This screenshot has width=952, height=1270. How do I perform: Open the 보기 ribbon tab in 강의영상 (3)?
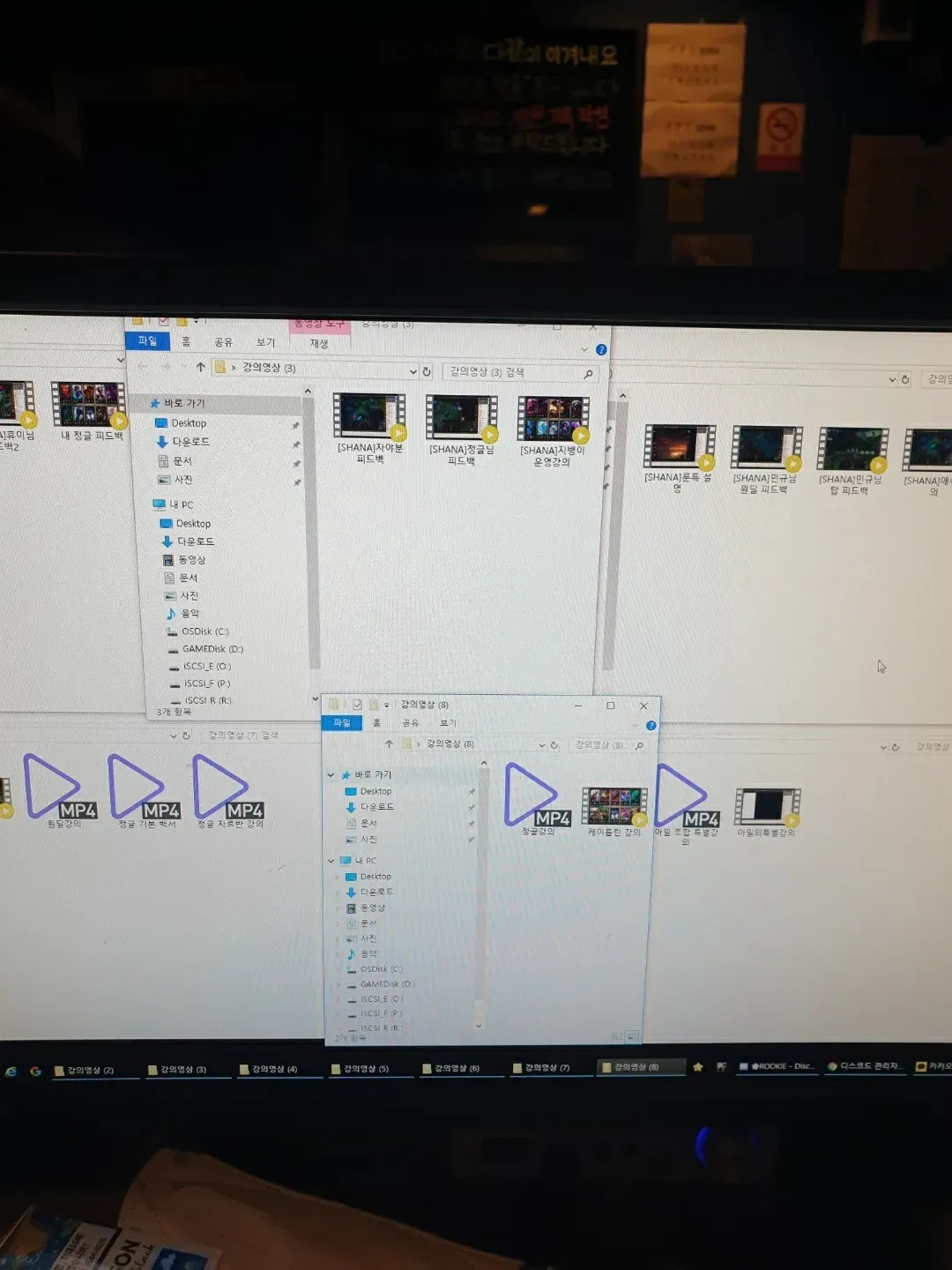point(265,342)
